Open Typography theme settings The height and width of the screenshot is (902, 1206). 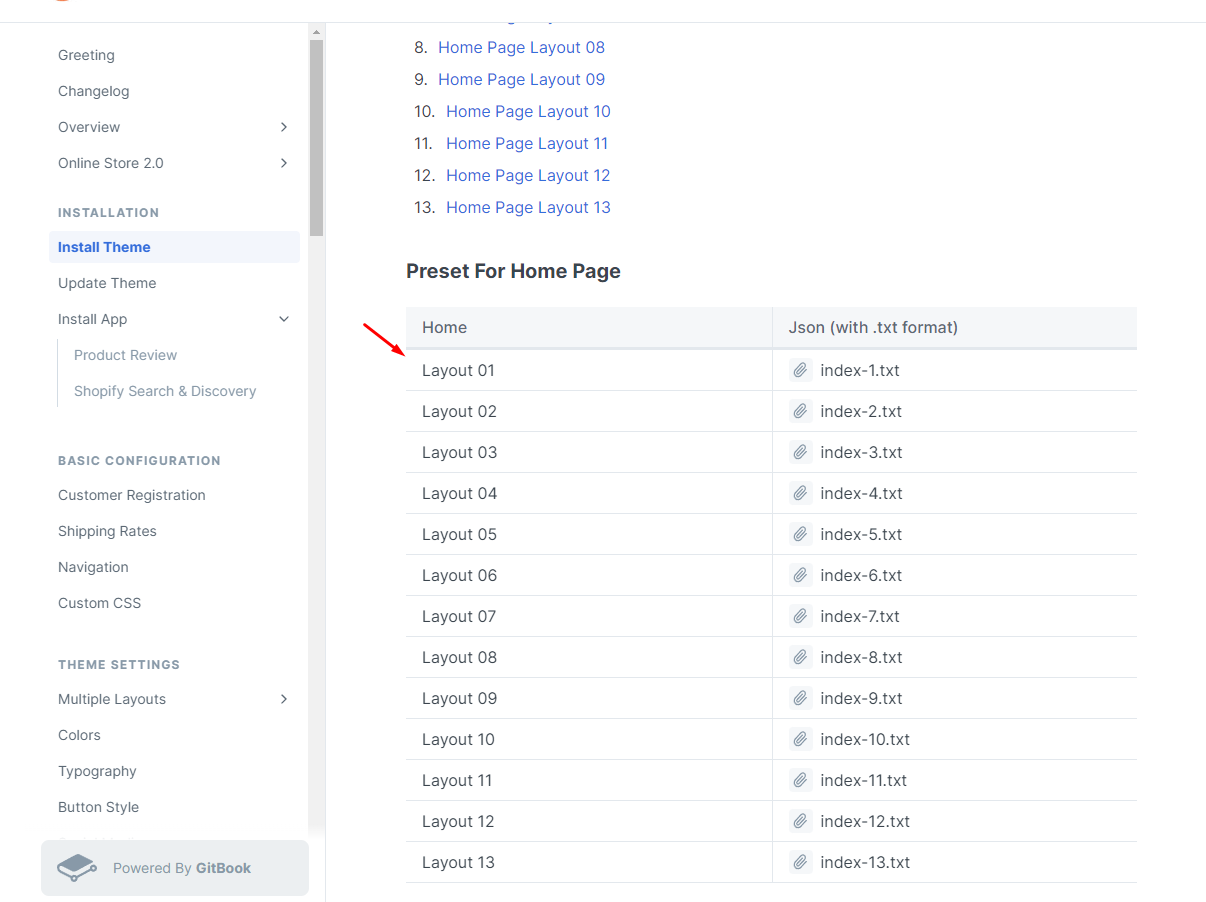pos(97,771)
